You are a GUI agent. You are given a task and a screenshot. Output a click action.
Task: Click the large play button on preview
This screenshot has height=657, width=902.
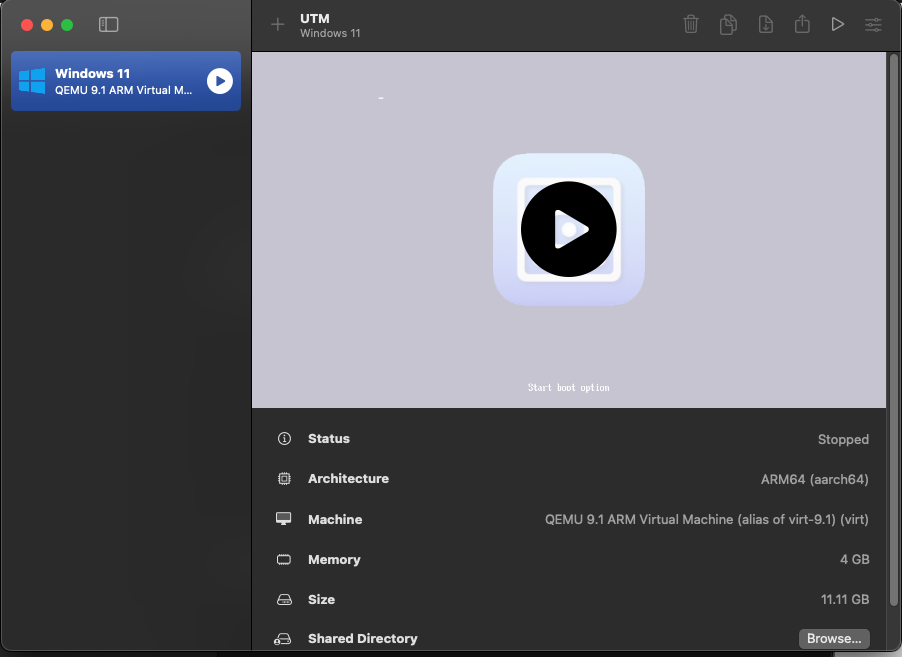[x=568, y=229]
